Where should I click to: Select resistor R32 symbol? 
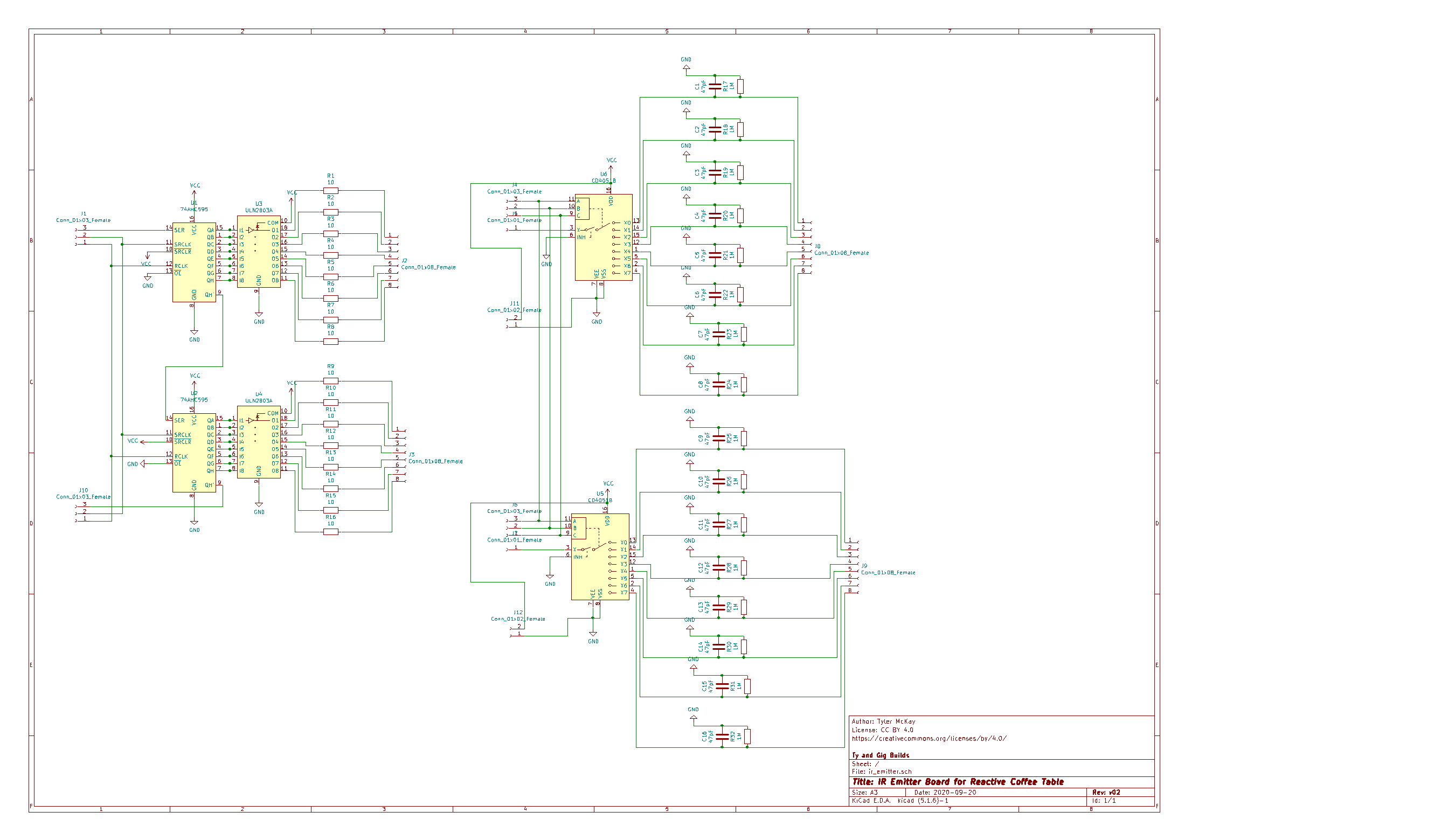[746, 737]
